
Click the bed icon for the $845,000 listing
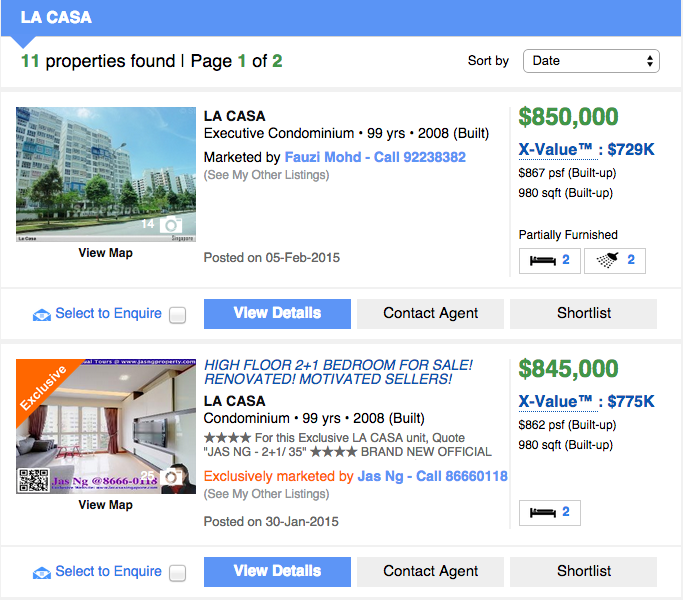[543, 513]
